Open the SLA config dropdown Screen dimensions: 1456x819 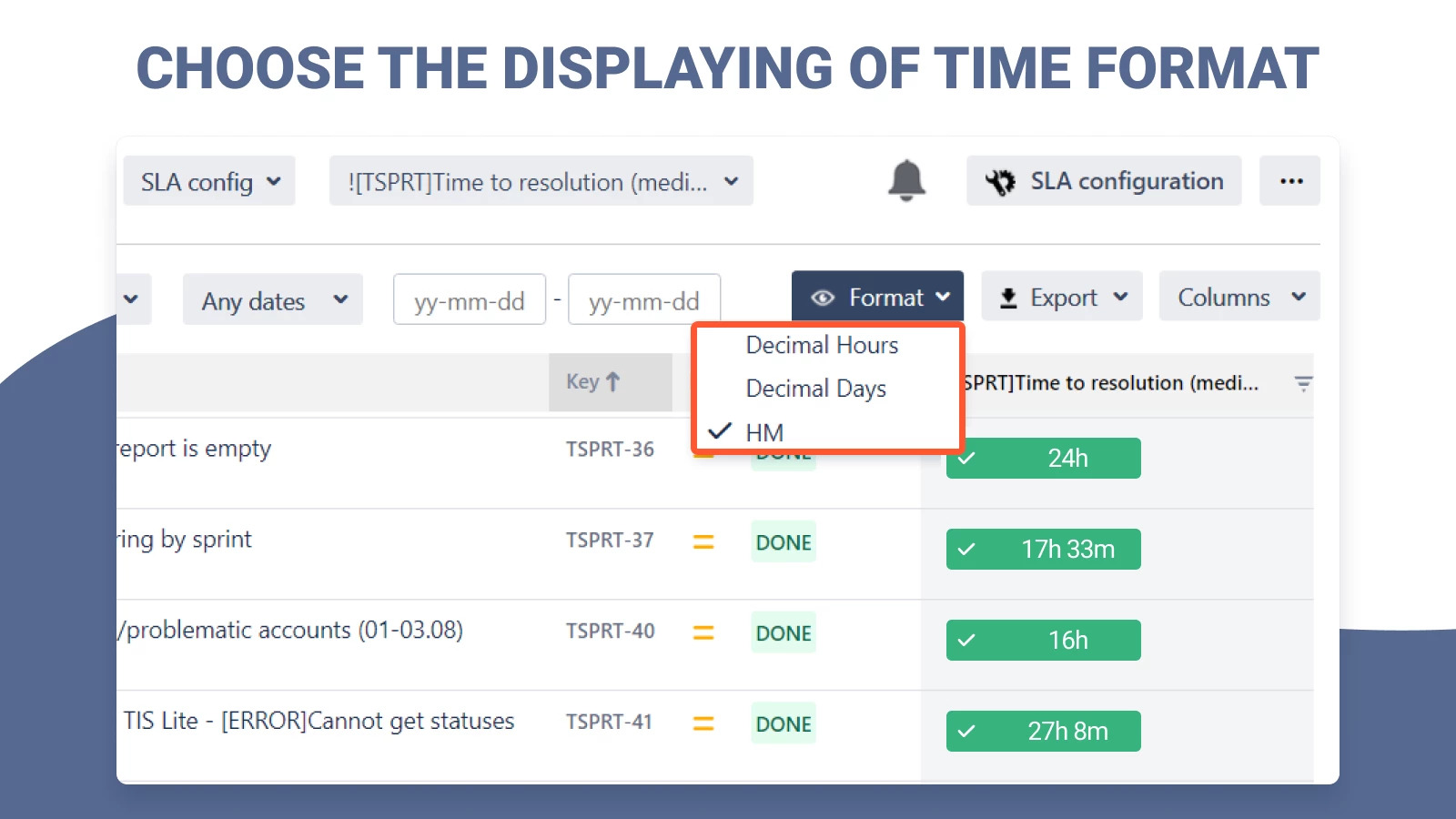(x=209, y=181)
